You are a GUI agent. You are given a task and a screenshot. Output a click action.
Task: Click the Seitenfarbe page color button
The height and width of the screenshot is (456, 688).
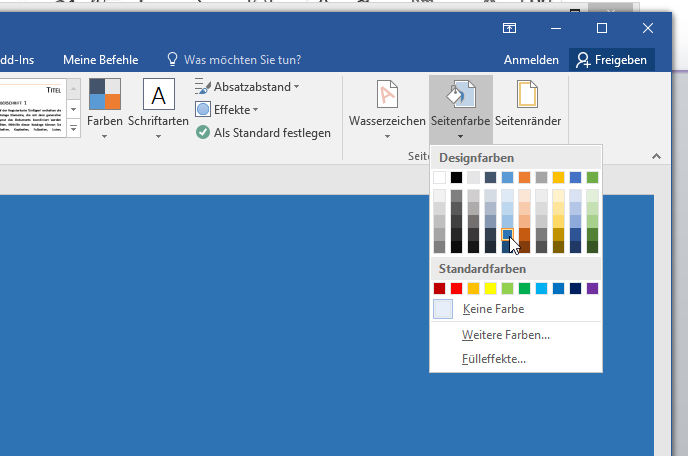(x=460, y=108)
